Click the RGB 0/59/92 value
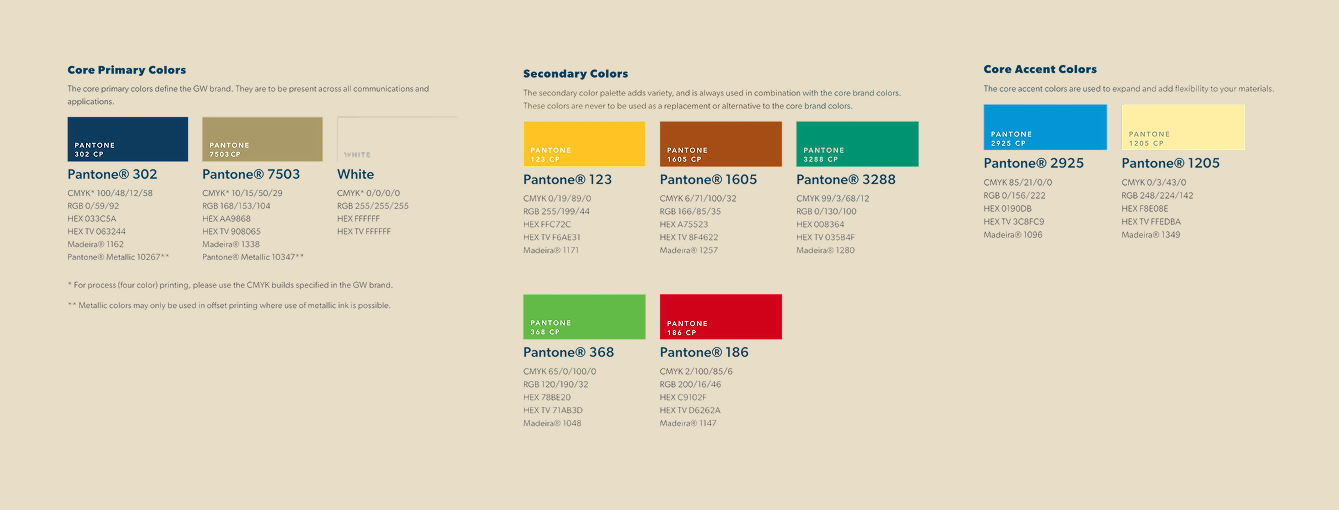The image size is (1339, 510). coord(93,206)
